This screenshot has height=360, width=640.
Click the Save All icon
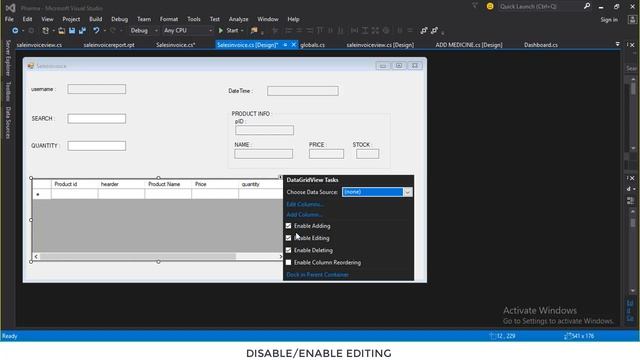pyautogui.click(x=82, y=31)
